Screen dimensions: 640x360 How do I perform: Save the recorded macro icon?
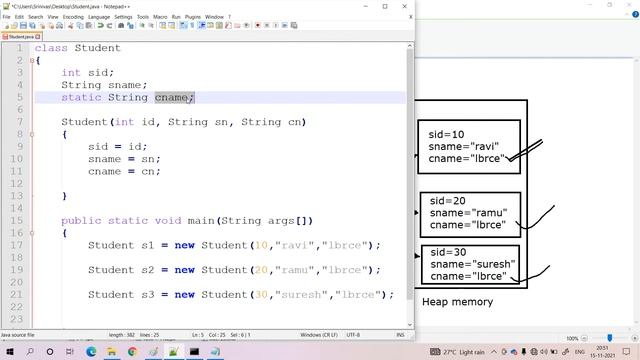[x=294, y=25]
